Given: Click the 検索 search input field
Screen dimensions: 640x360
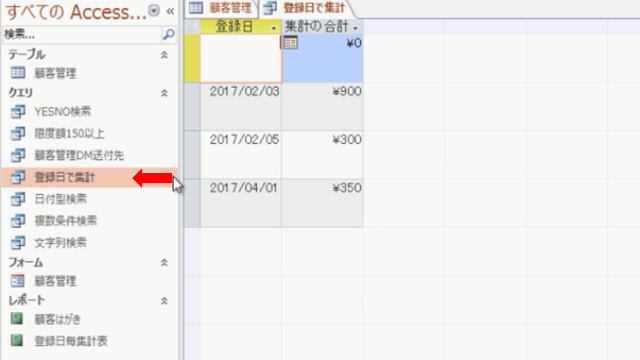Looking at the screenshot, I should [82, 34].
